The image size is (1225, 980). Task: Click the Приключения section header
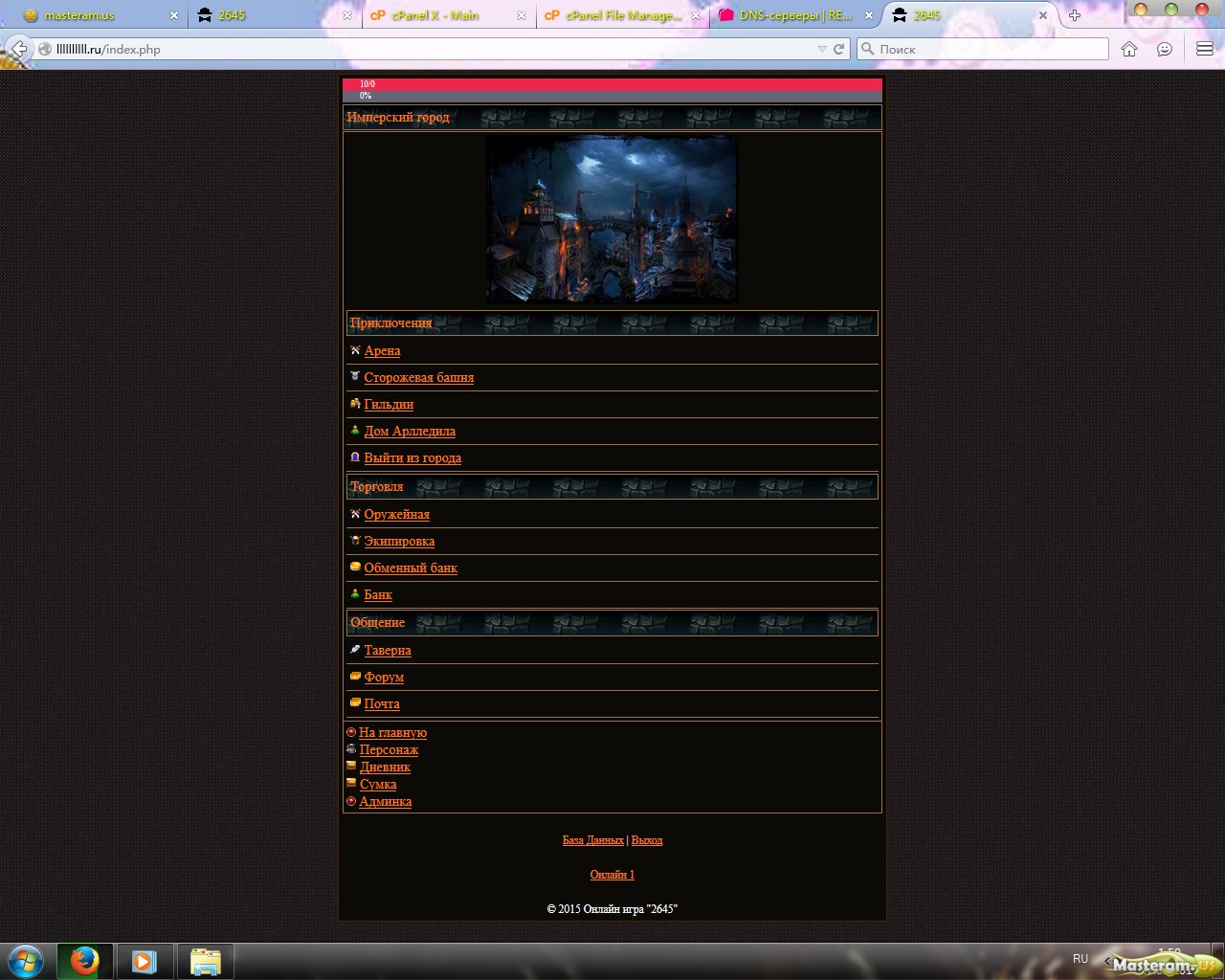click(612, 323)
